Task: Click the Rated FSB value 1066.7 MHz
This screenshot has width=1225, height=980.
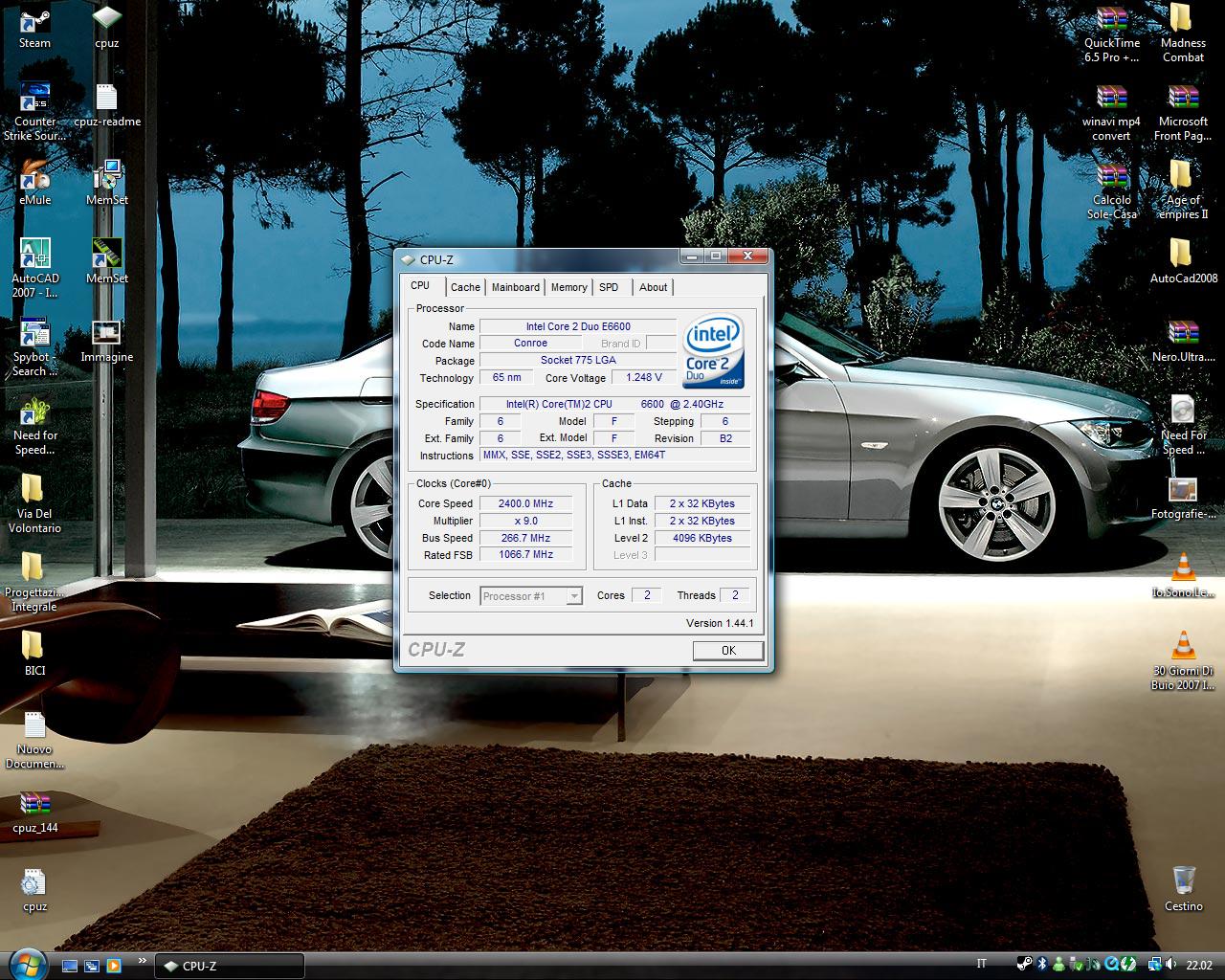Action: 525,554
